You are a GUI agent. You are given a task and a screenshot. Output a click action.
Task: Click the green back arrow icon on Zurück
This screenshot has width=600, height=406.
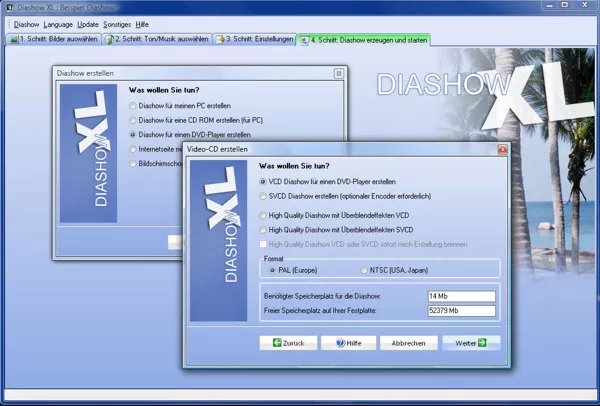point(272,342)
